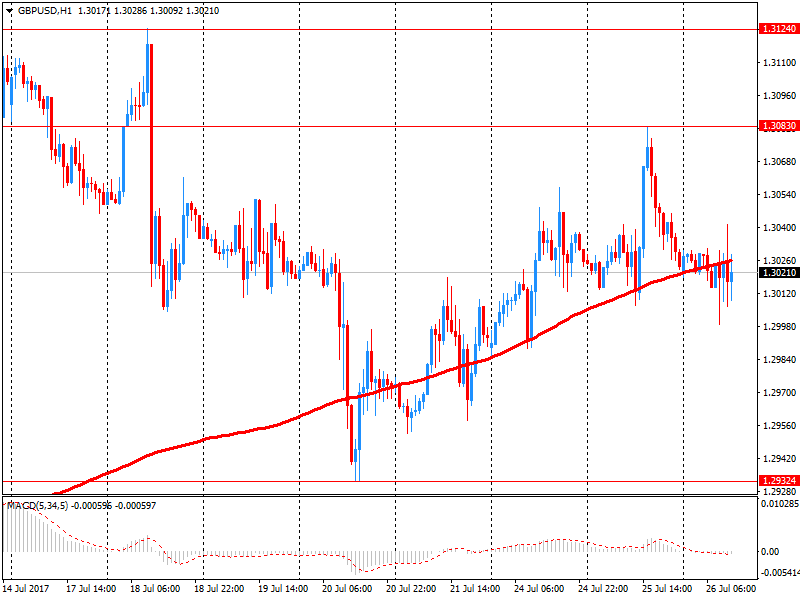Click the MACD scale value 0.010285

tap(780, 504)
